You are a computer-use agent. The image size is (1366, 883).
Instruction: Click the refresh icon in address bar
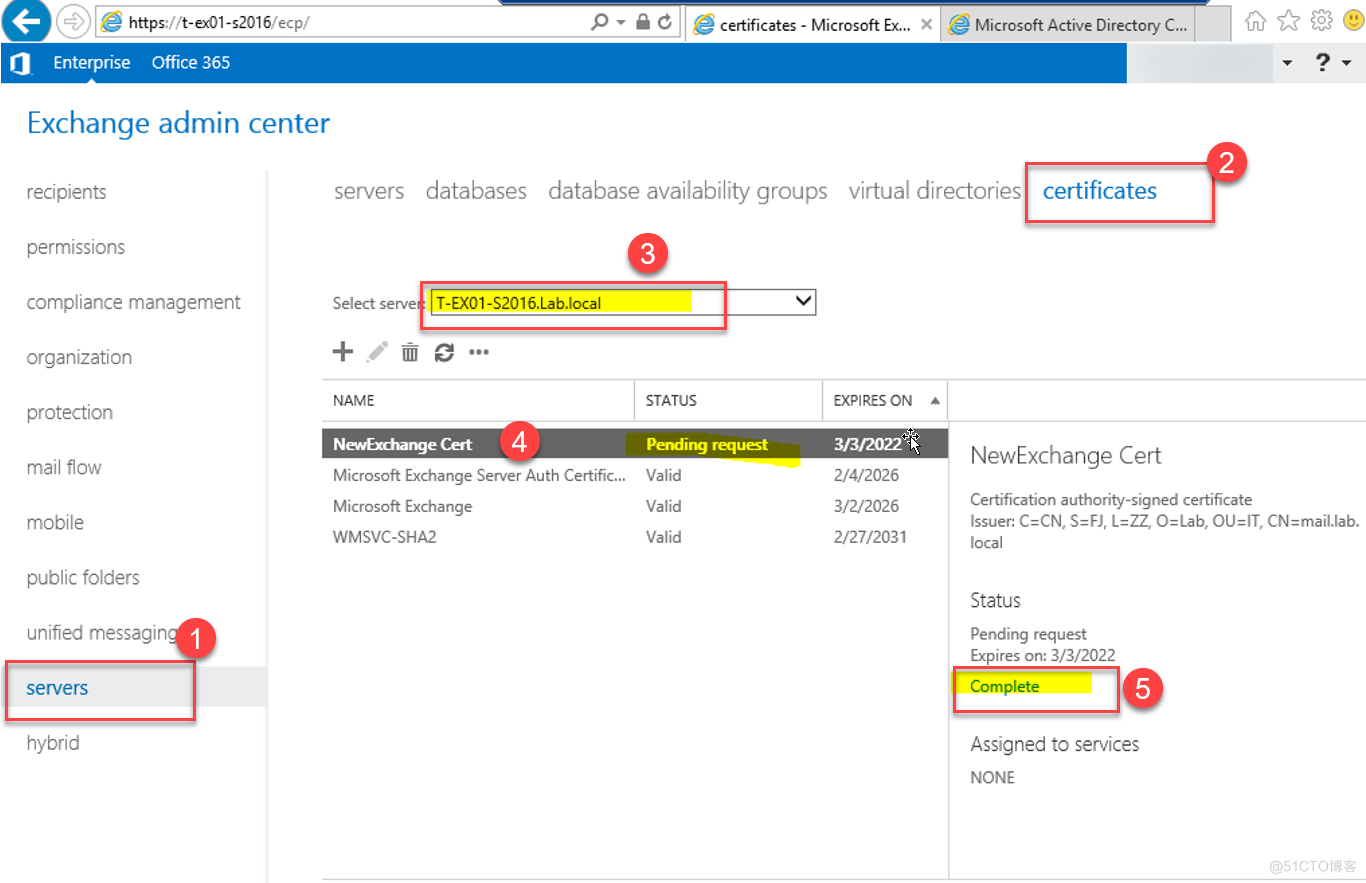coord(665,22)
